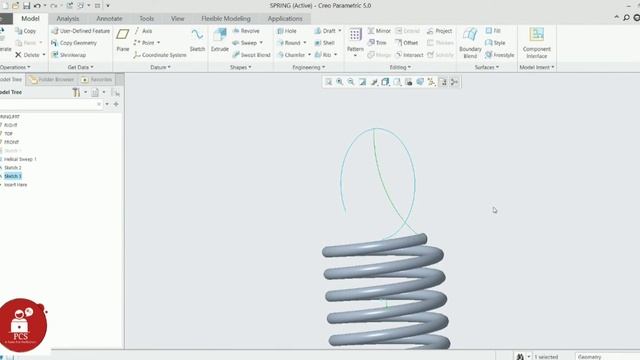The height and width of the screenshot is (360, 640).
Task: Switch to the Applications tab
Action: tap(285, 19)
